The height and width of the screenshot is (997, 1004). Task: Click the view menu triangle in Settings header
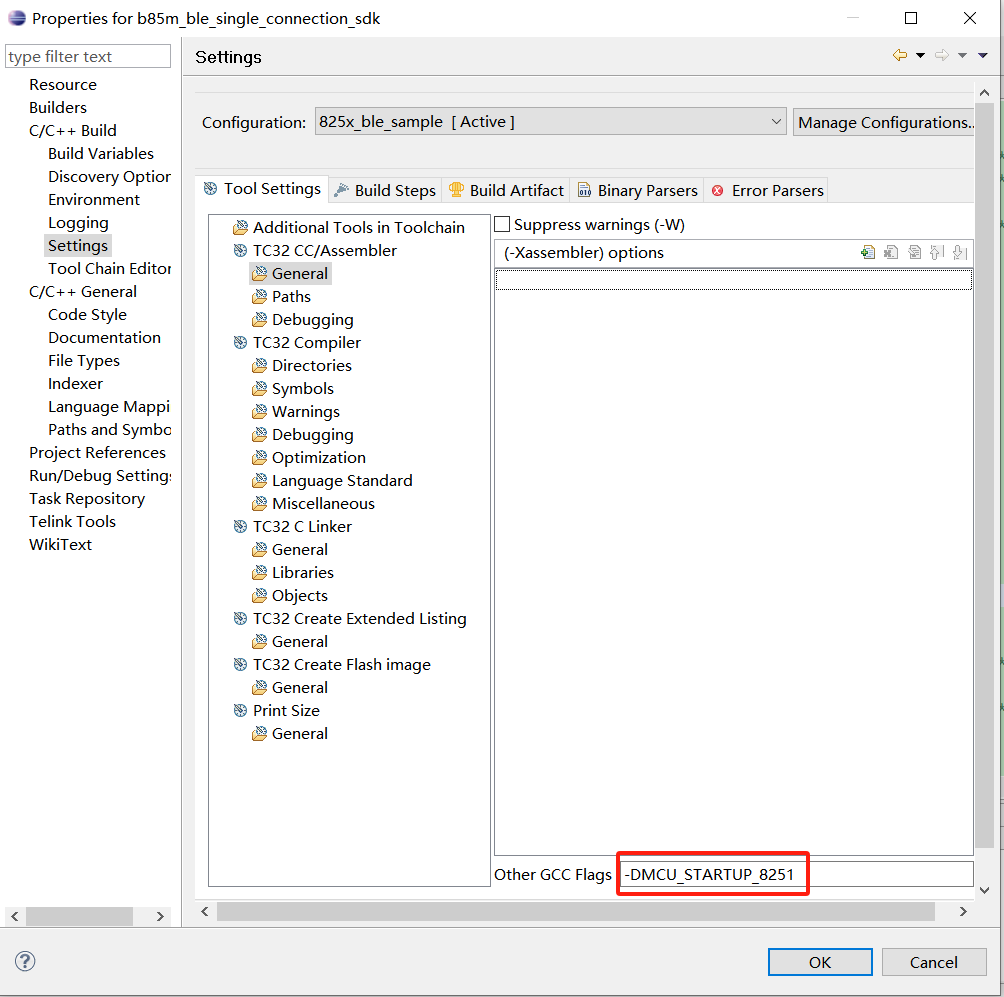click(985, 55)
